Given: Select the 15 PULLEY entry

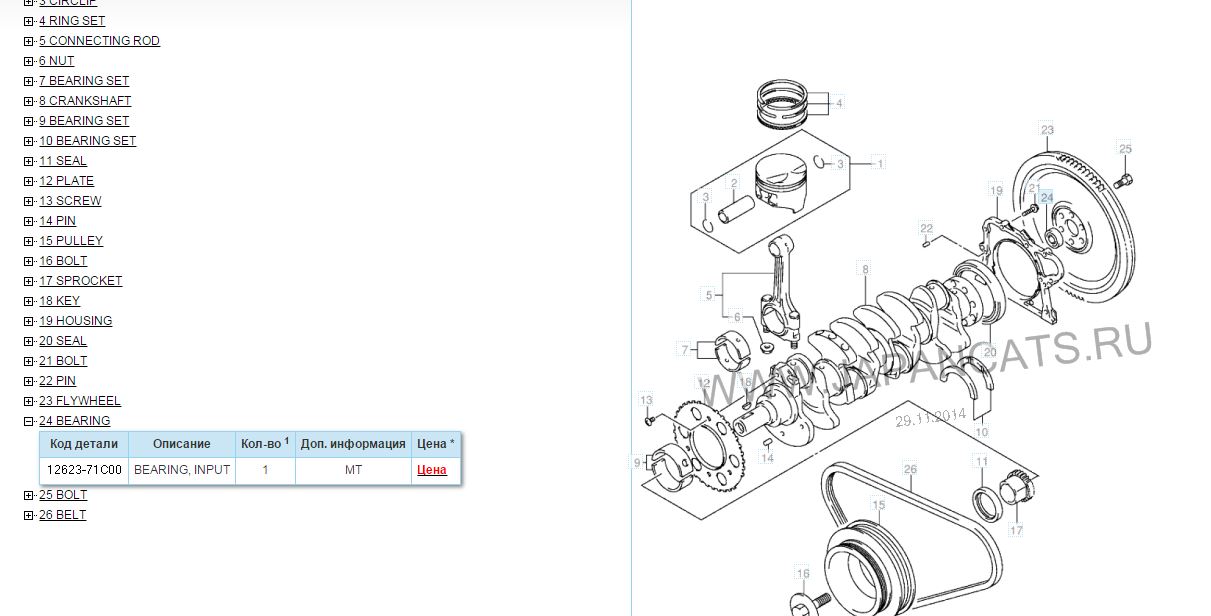Looking at the screenshot, I should tap(71, 241).
